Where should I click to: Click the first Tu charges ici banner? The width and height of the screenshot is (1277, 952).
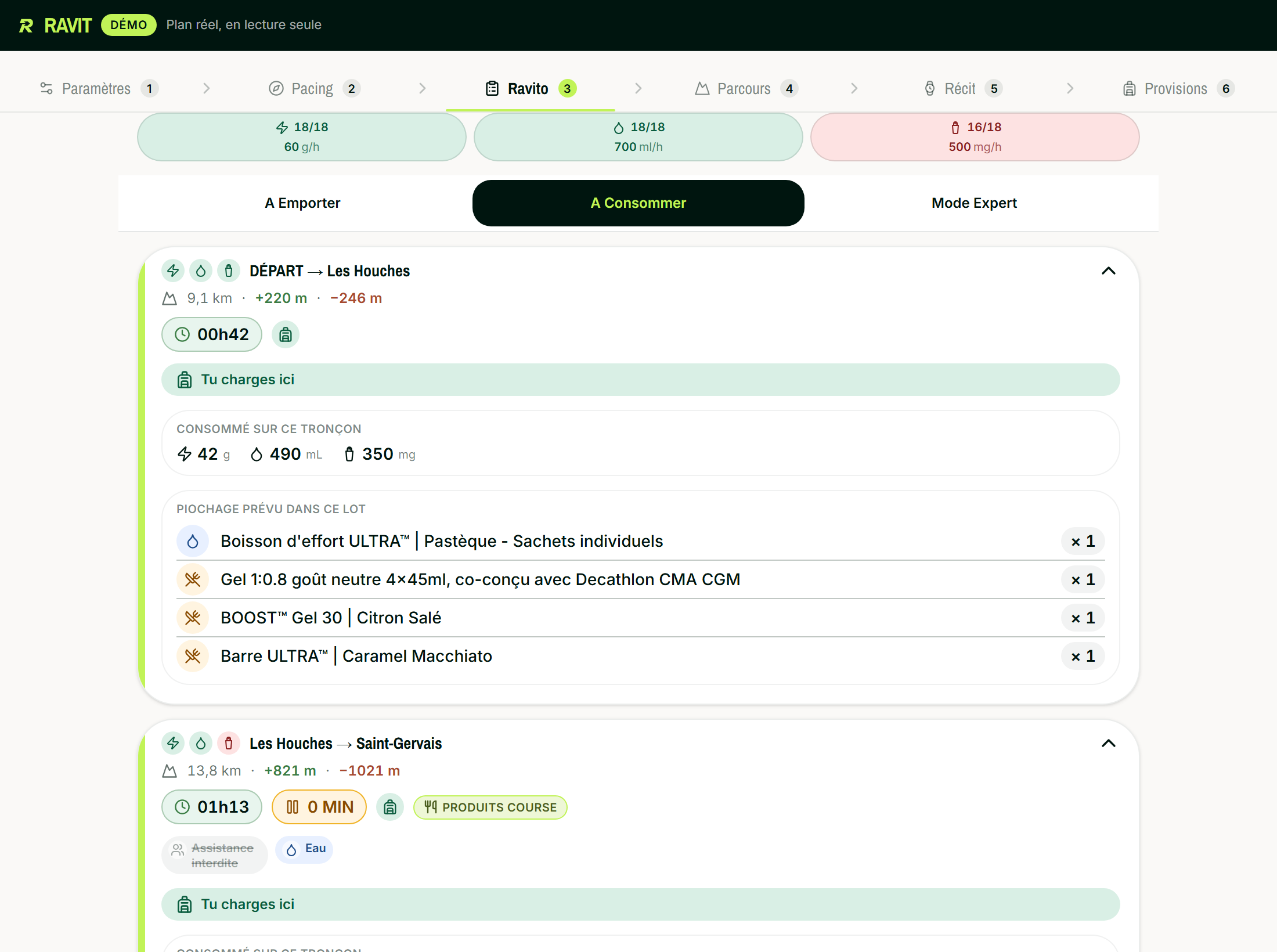[x=641, y=380]
